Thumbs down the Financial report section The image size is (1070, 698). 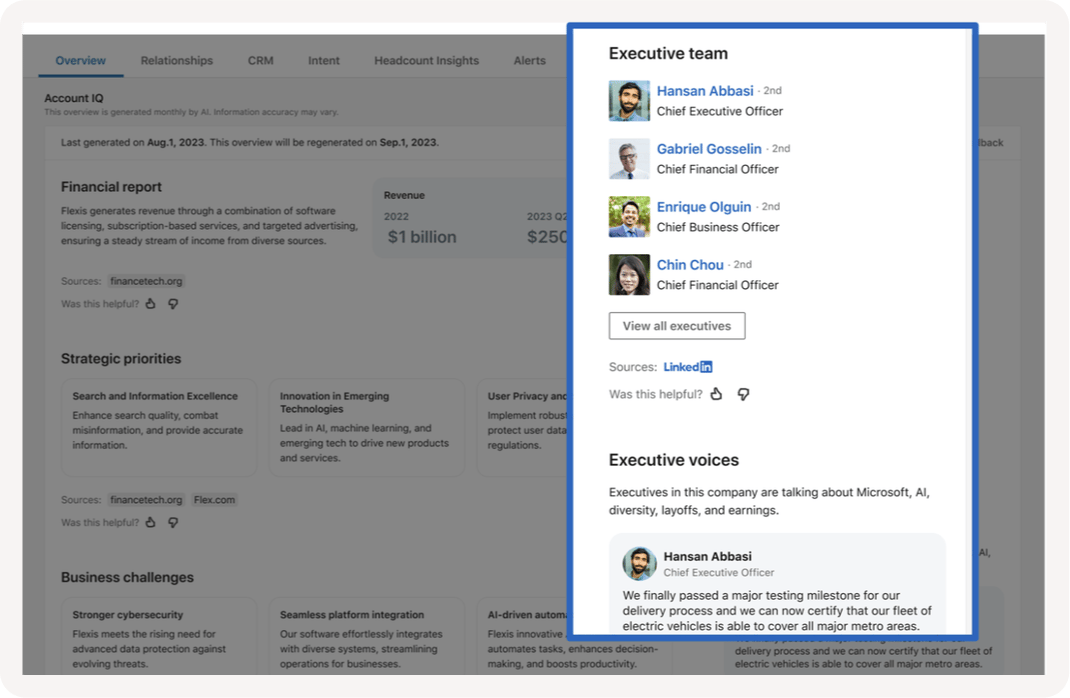tap(173, 304)
